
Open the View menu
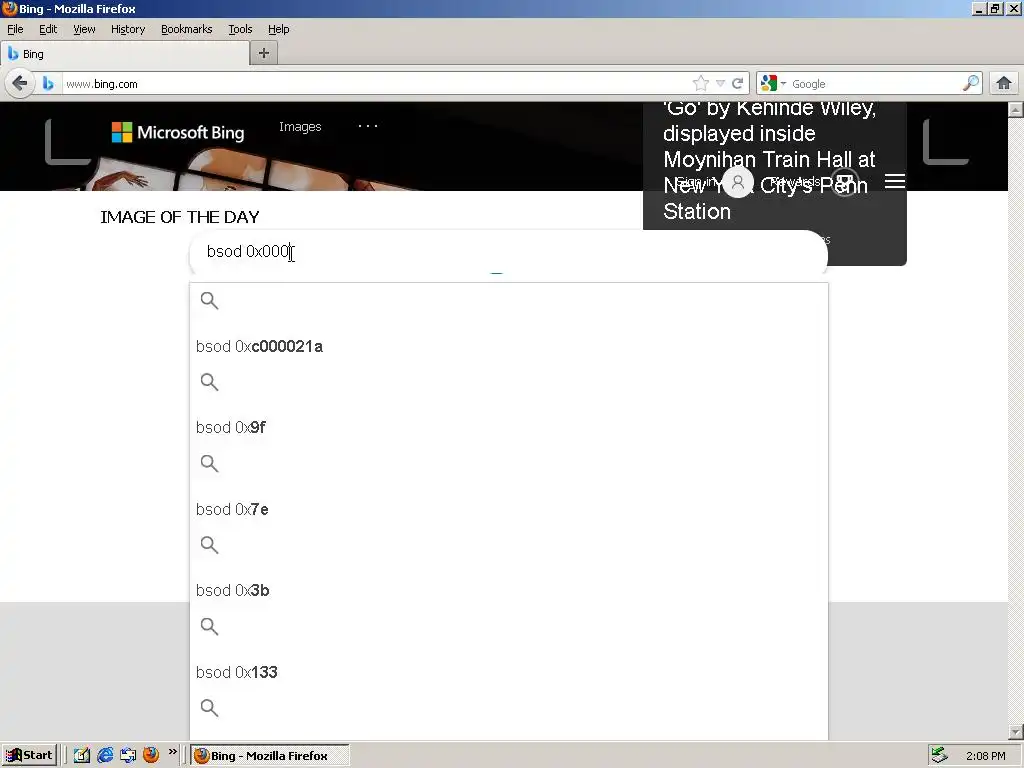[x=84, y=29]
